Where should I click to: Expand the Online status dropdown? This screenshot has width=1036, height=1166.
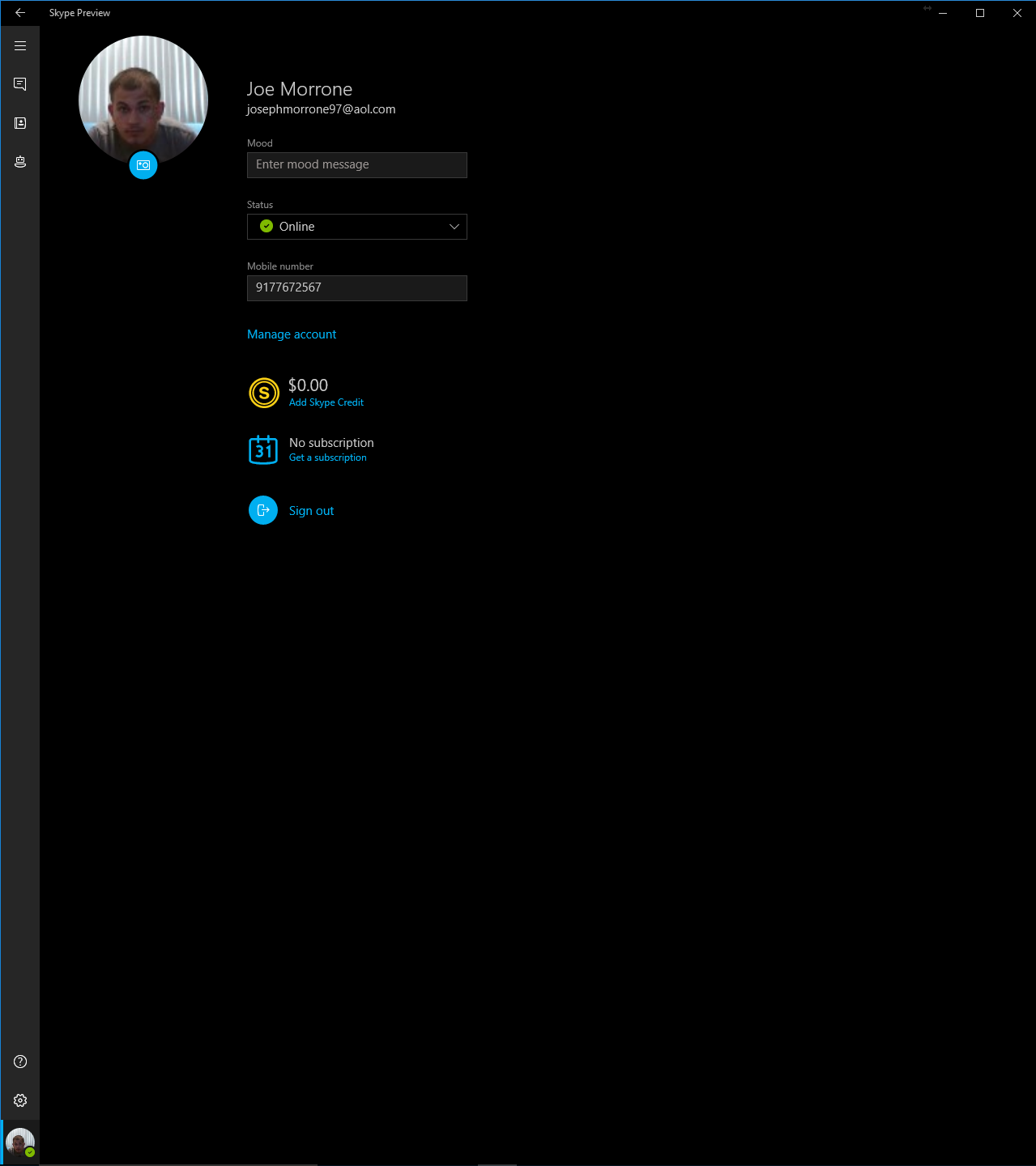point(357,227)
